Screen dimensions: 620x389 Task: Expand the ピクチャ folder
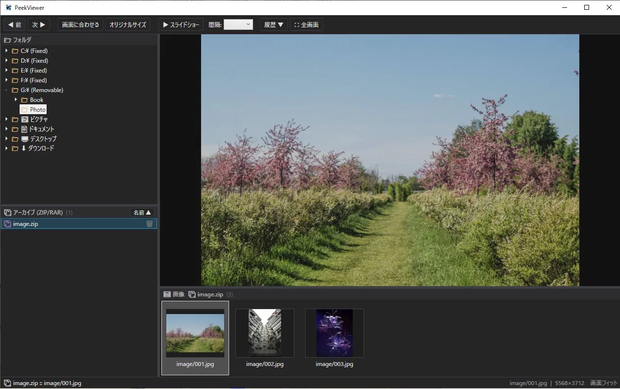point(6,119)
